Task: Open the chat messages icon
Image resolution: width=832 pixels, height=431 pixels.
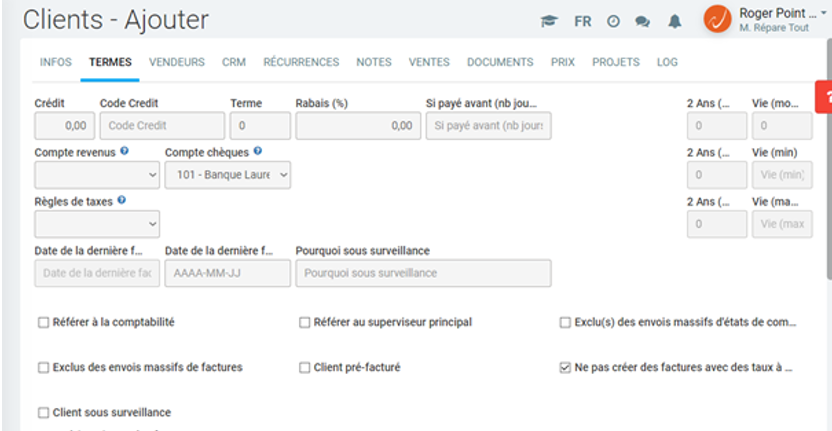Action: coord(642,21)
